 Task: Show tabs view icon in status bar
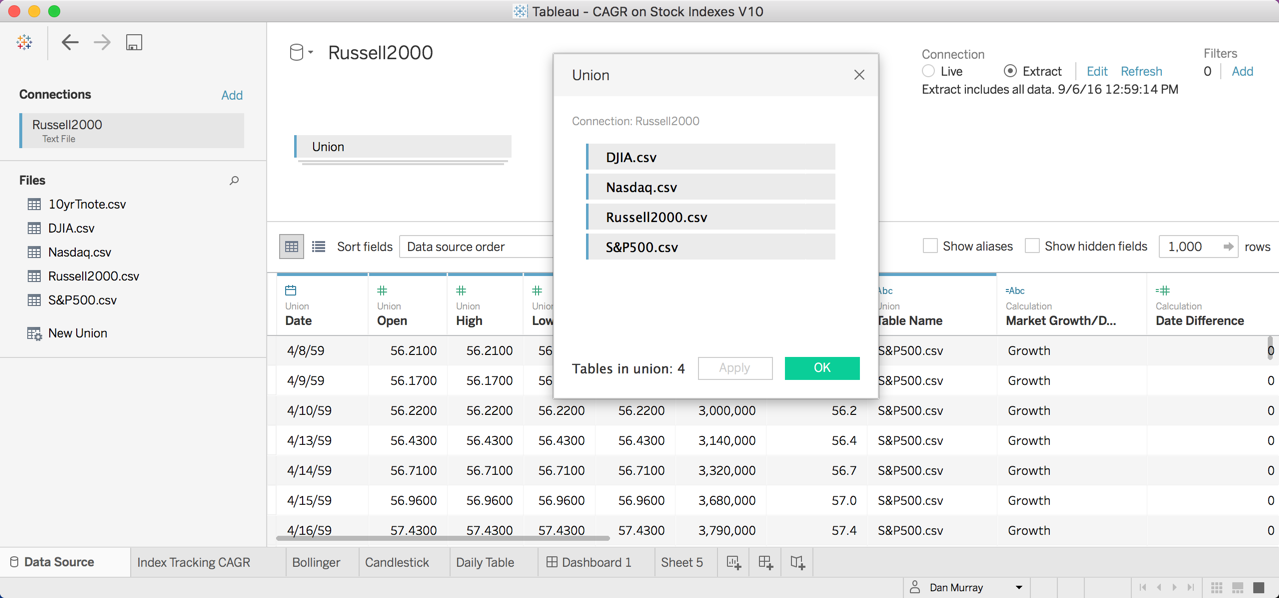[1259, 588]
